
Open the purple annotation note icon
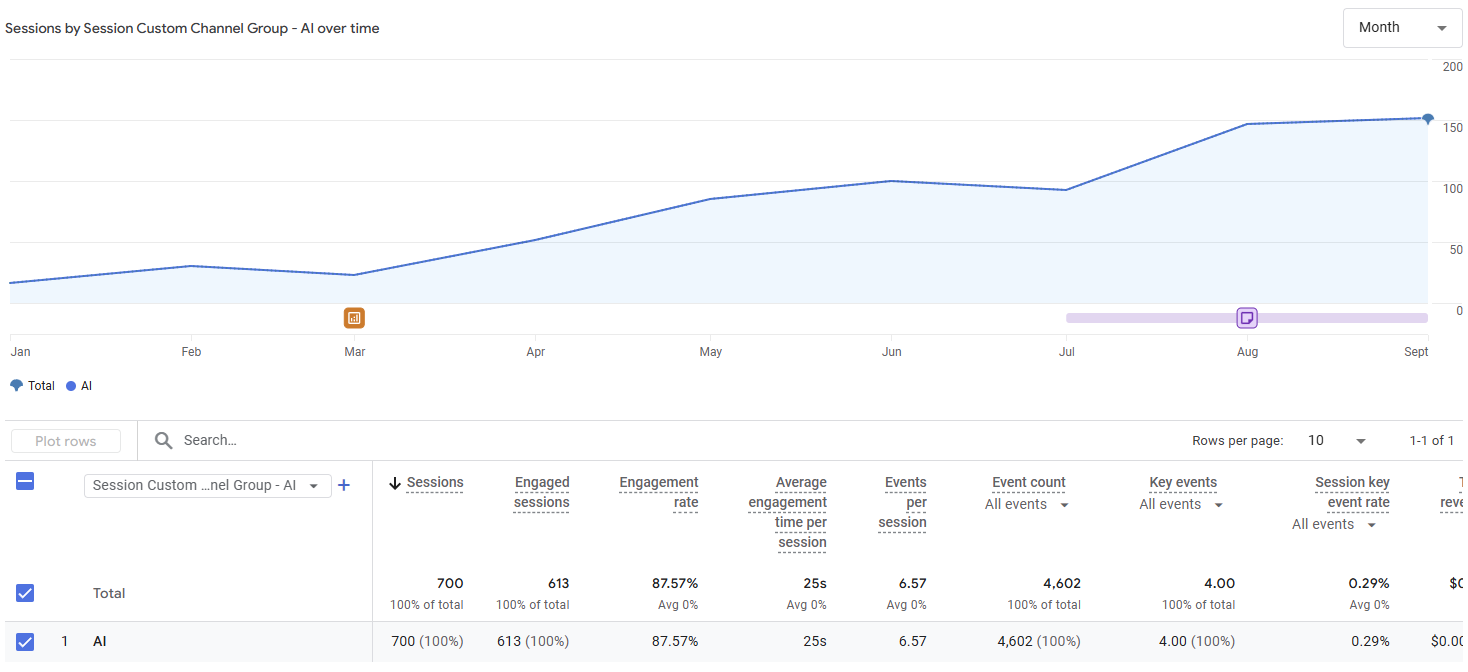1246,318
